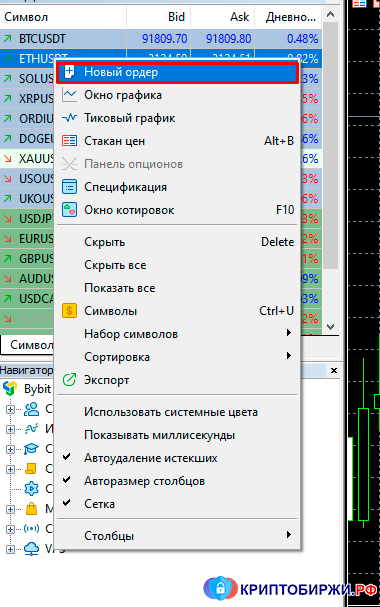Viewport: 380px width, 607px height.
Task: Uncheck Автоудаление истекших option
Action: point(177,458)
